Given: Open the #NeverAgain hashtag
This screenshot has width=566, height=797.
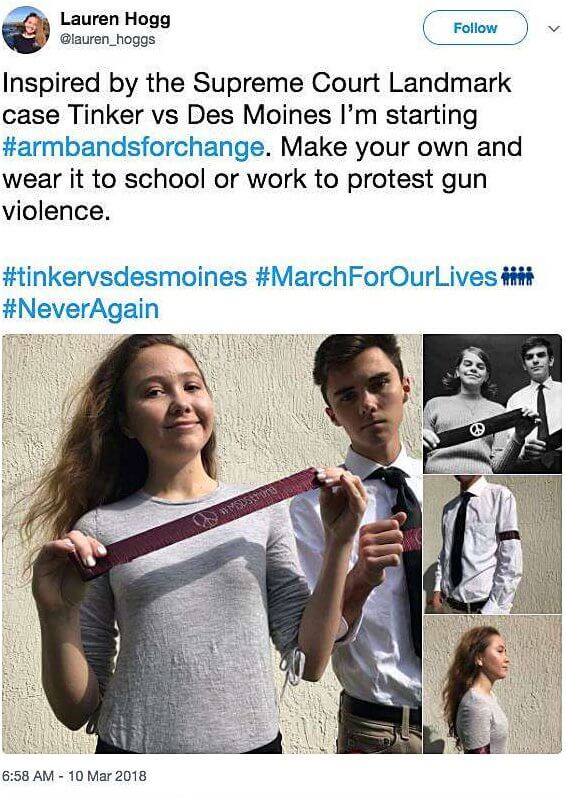Looking at the screenshot, I should [80, 309].
